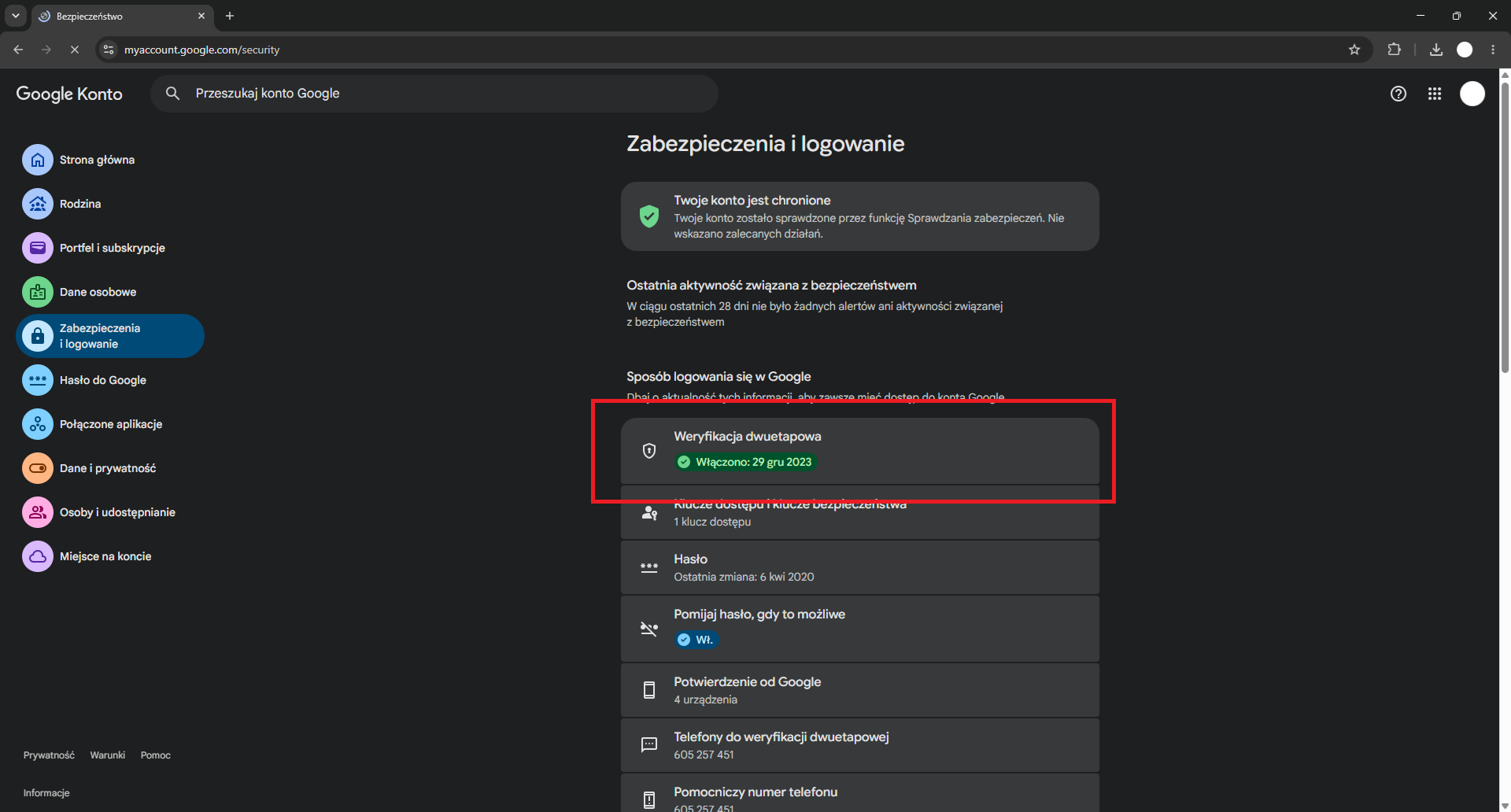Click Ostatnia aktywność związana z bezpieczeństwem heading

(x=771, y=286)
